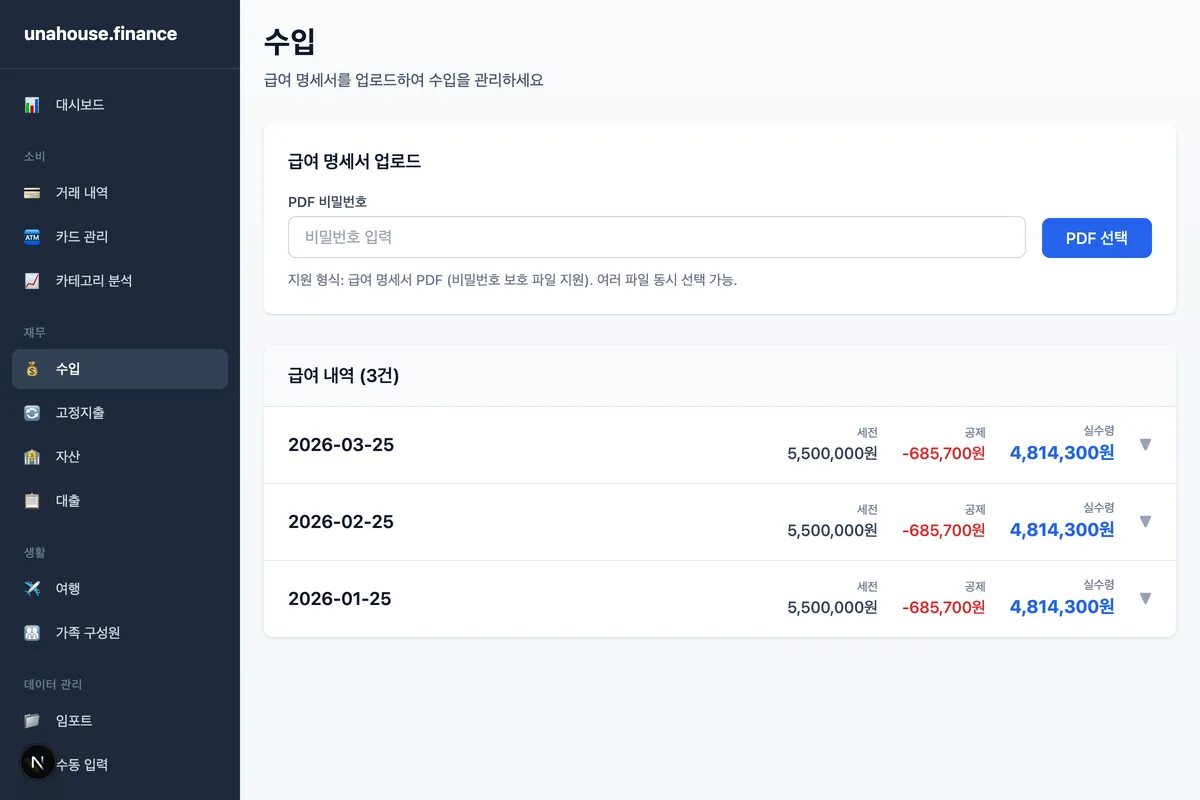Click the Next.js round N badge

(x=38, y=763)
